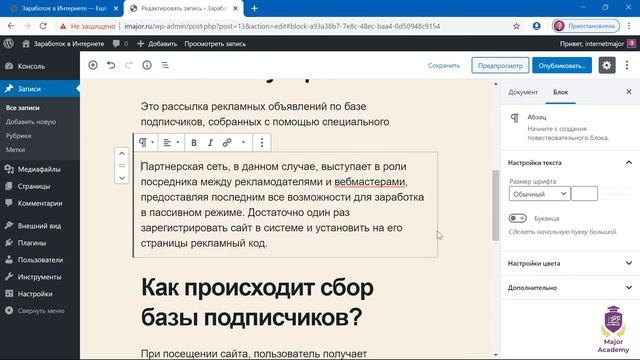Click the Предпросмотр button
Image resolution: width=640 pixels, height=360 pixels.
point(500,65)
